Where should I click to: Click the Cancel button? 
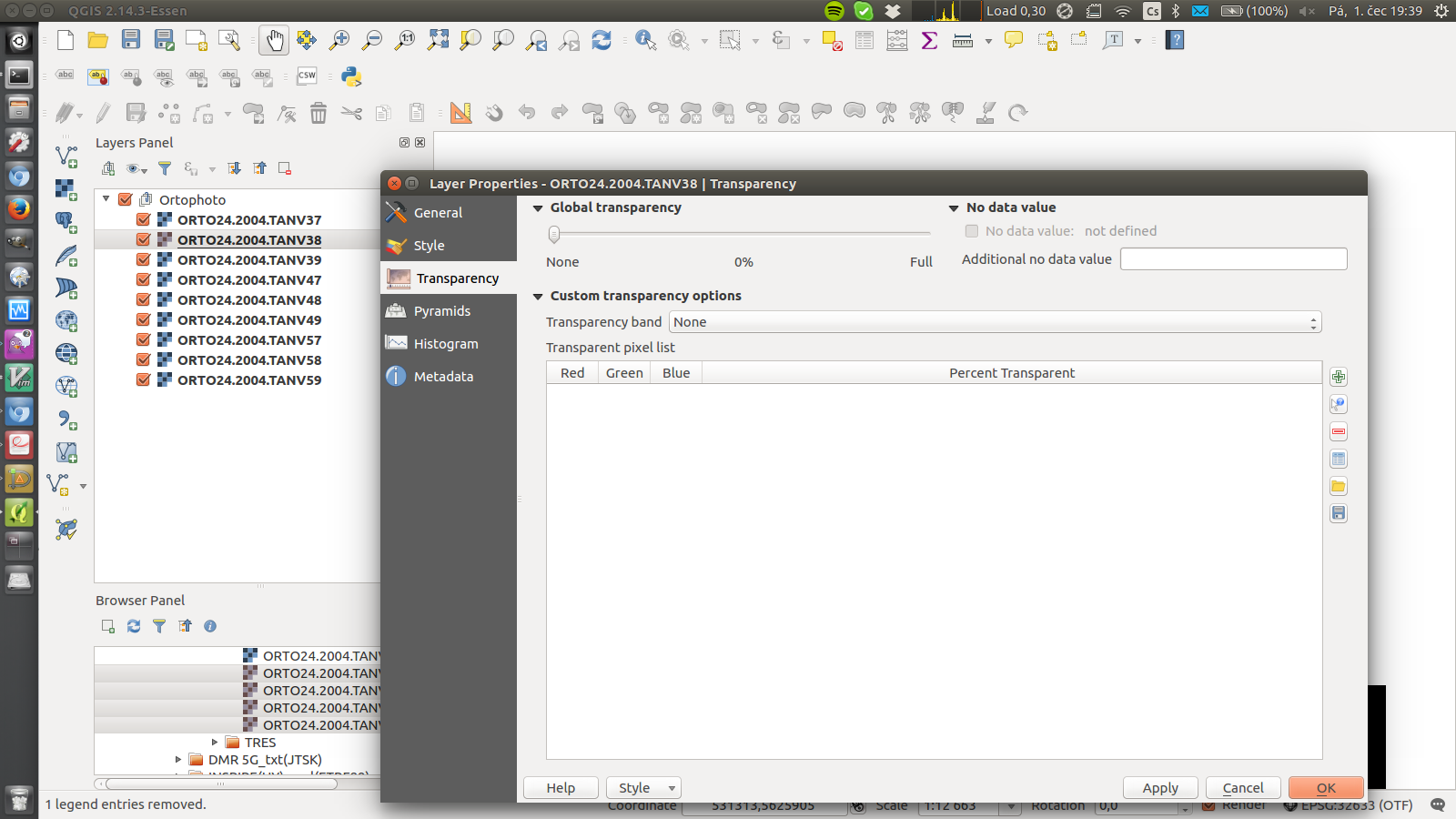(1243, 788)
